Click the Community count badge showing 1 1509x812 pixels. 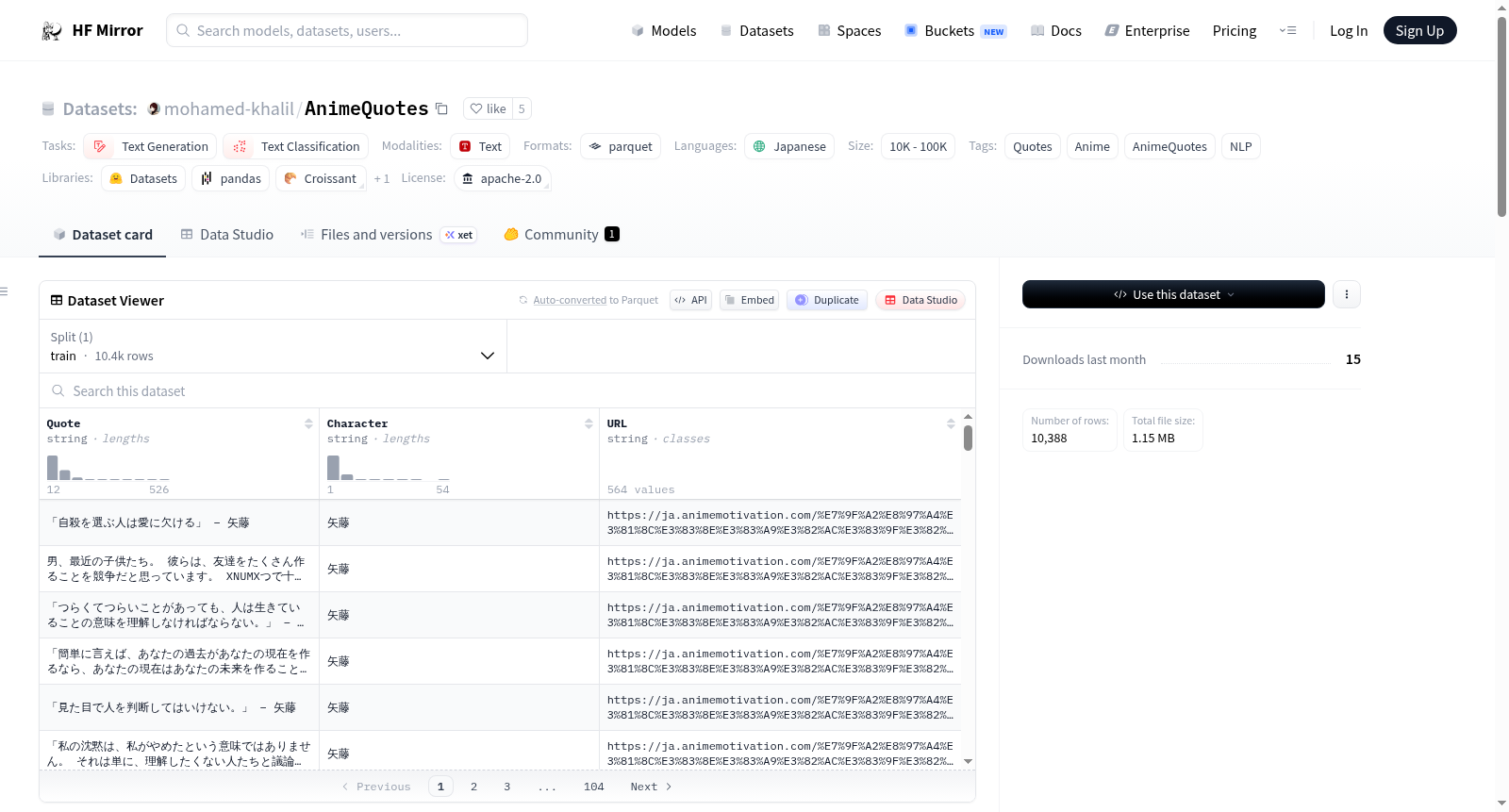(x=612, y=234)
